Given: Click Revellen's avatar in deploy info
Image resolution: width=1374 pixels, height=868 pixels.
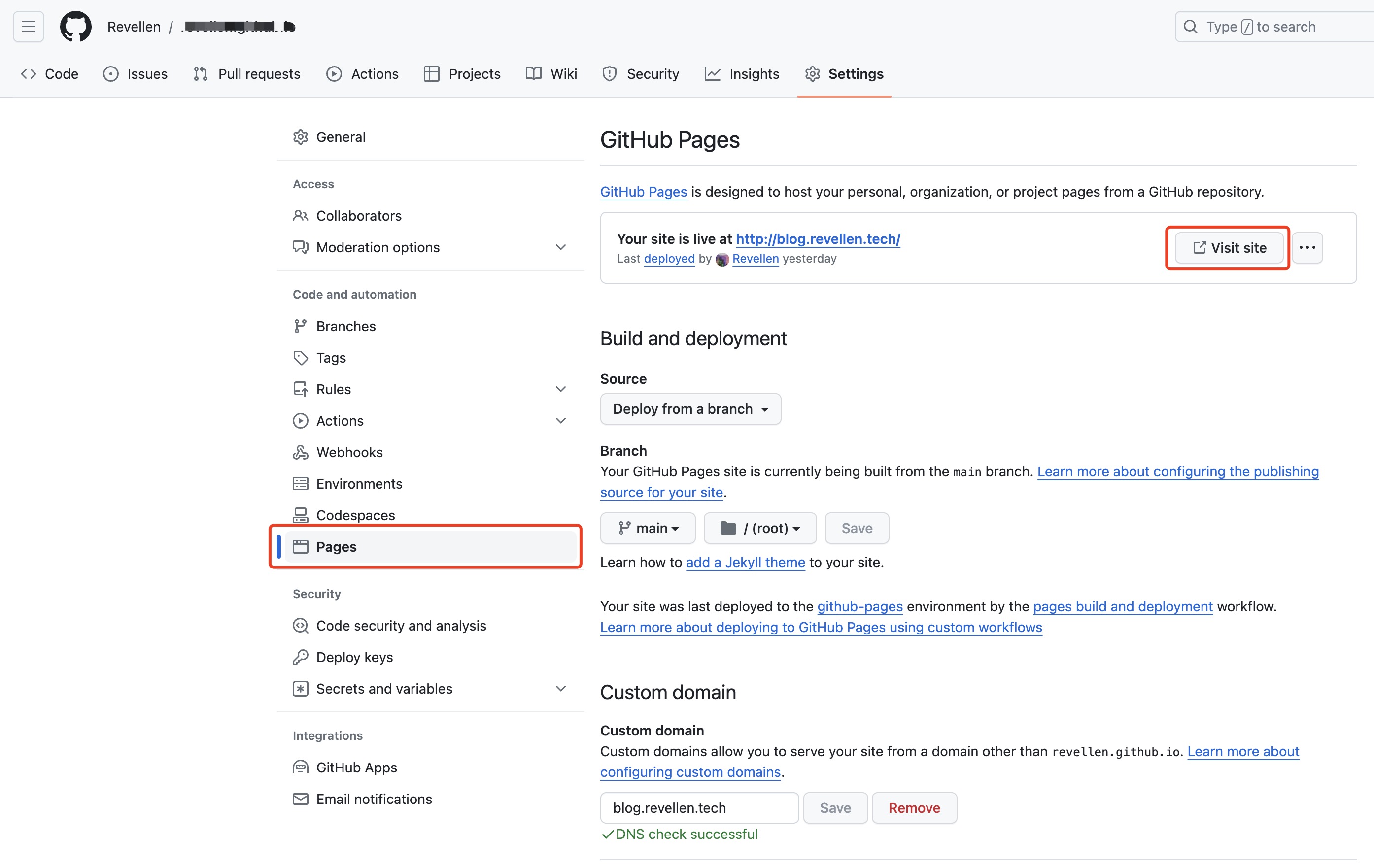Looking at the screenshot, I should (722, 259).
